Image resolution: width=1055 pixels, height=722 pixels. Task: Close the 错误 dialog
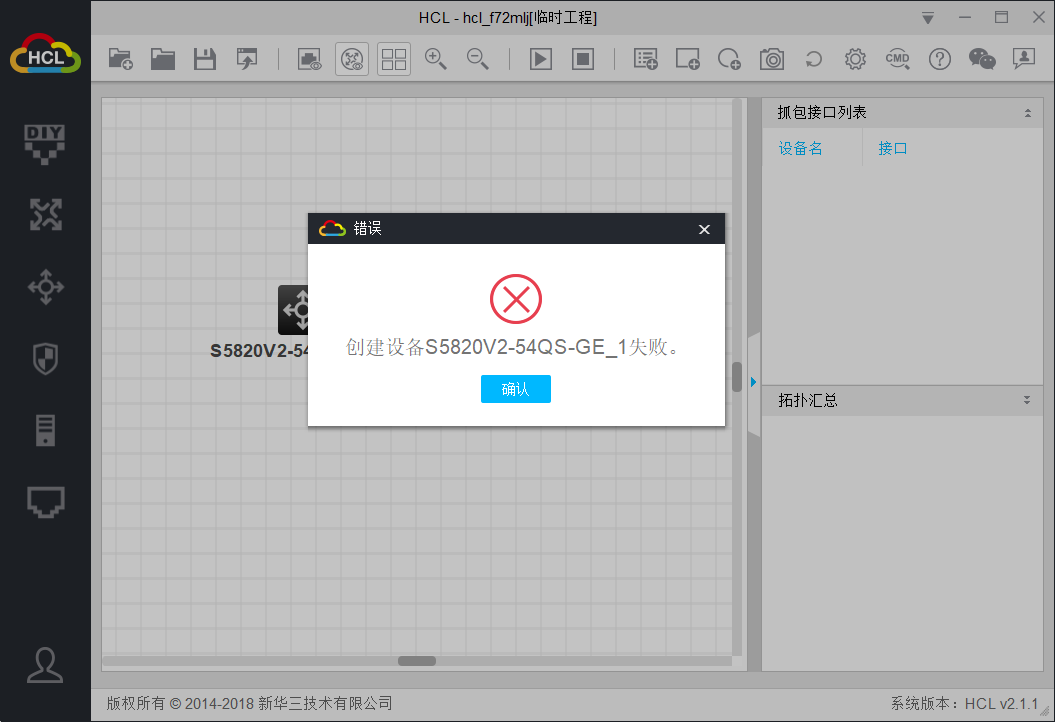pyautogui.click(x=704, y=229)
